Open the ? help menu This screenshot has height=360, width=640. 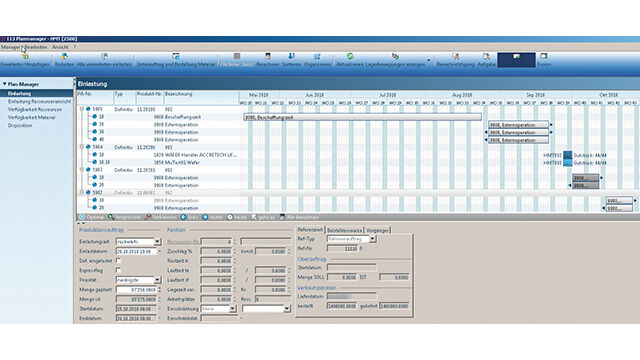click(x=75, y=47)
